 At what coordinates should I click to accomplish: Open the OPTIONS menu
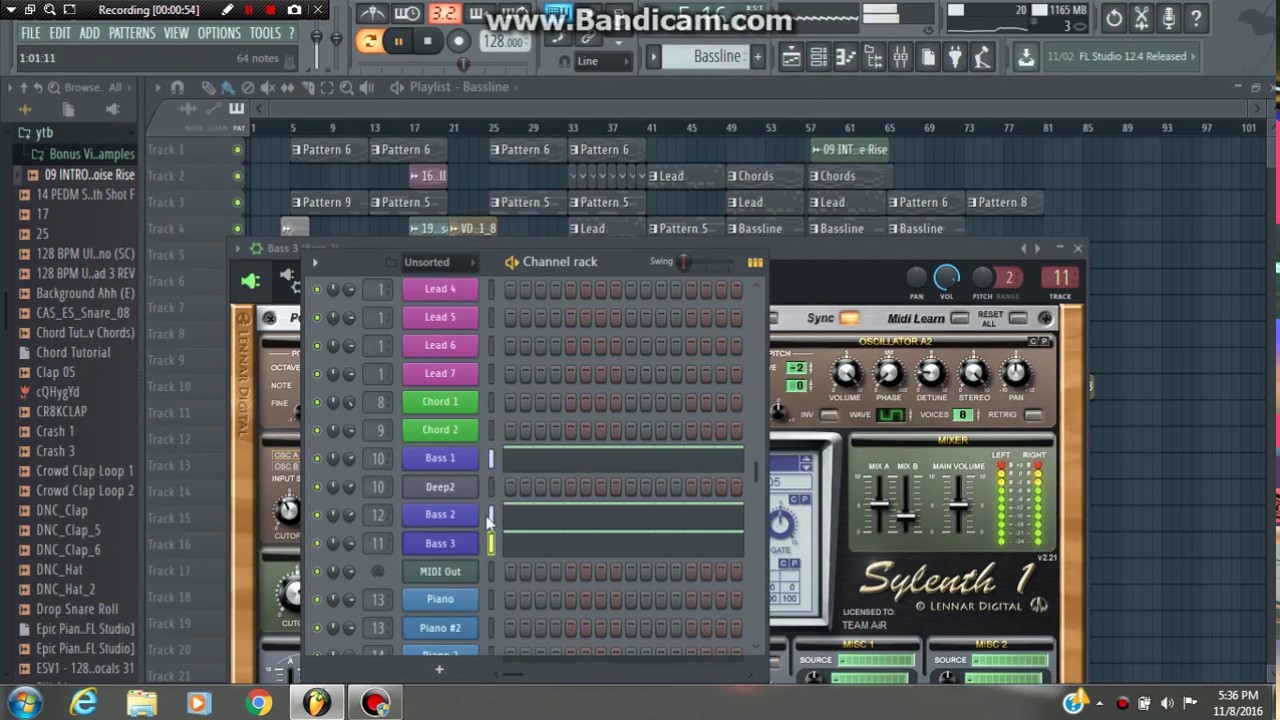tap(218, 33)
